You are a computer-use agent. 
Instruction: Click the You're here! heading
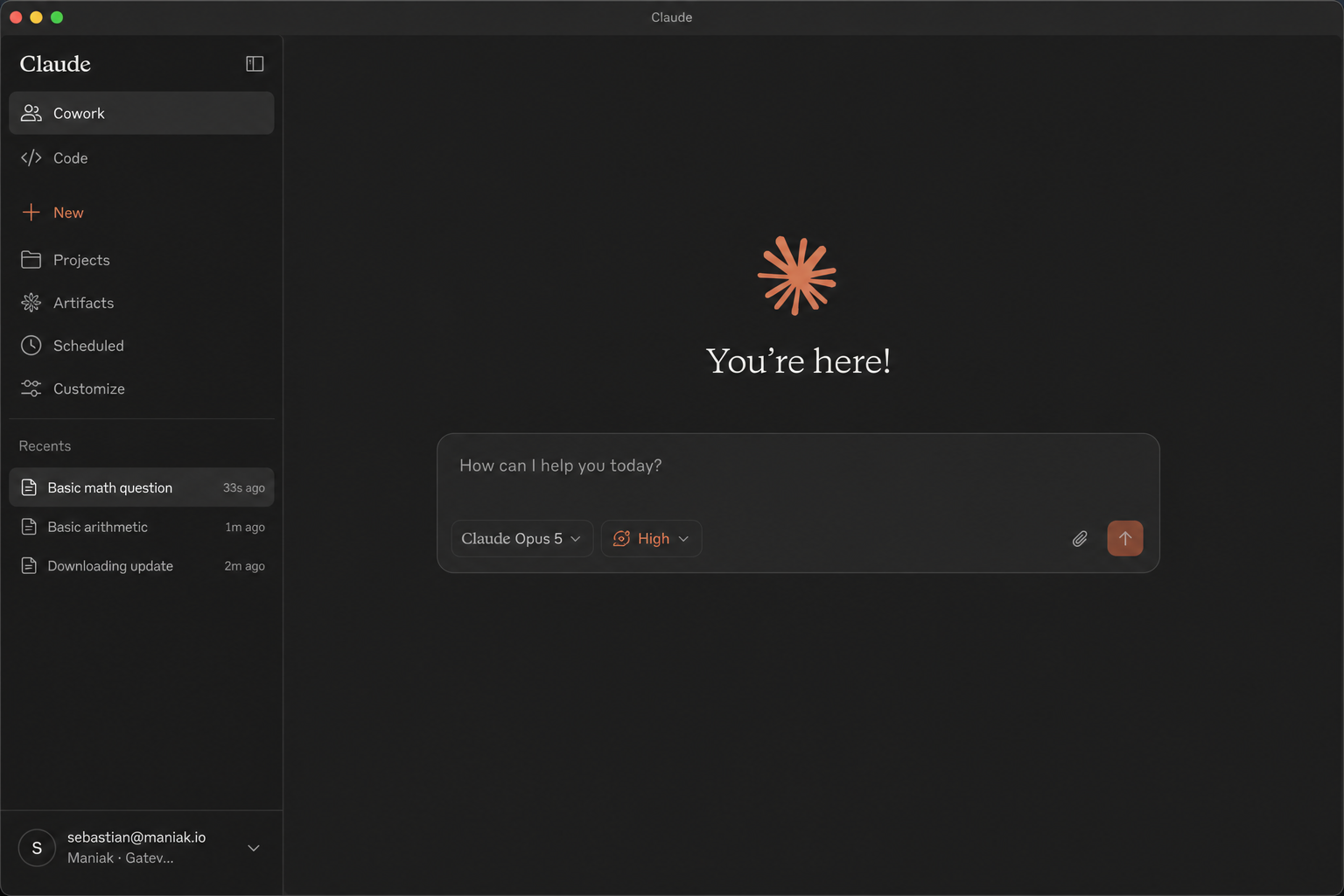click(798, 361)
